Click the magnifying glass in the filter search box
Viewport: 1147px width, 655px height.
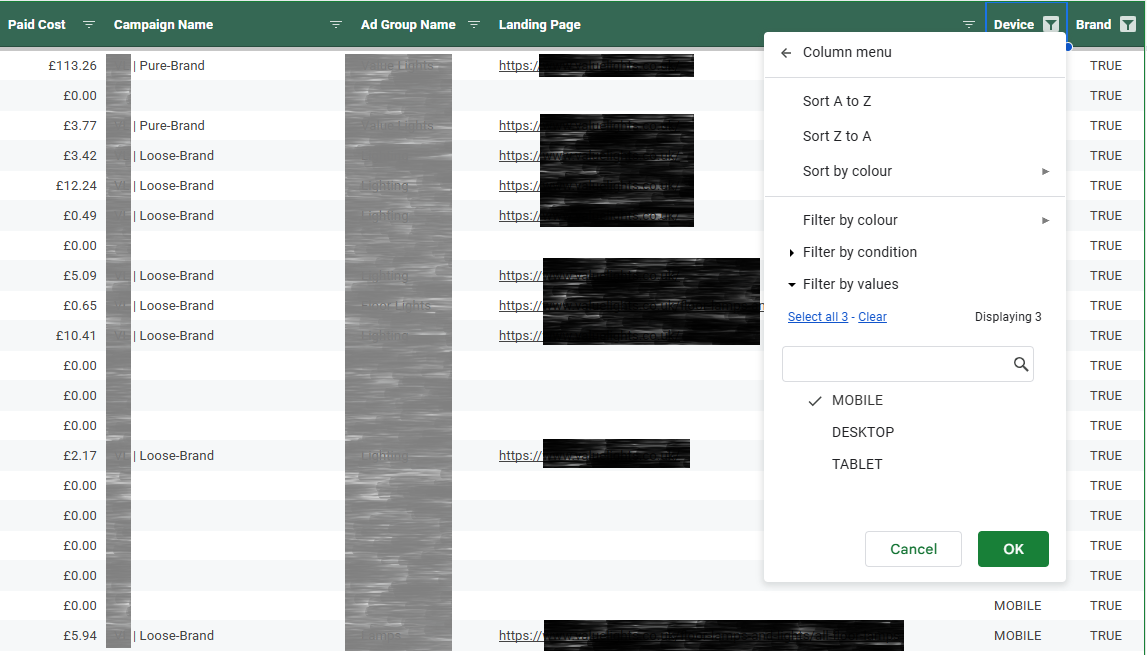pos(1020,364)
